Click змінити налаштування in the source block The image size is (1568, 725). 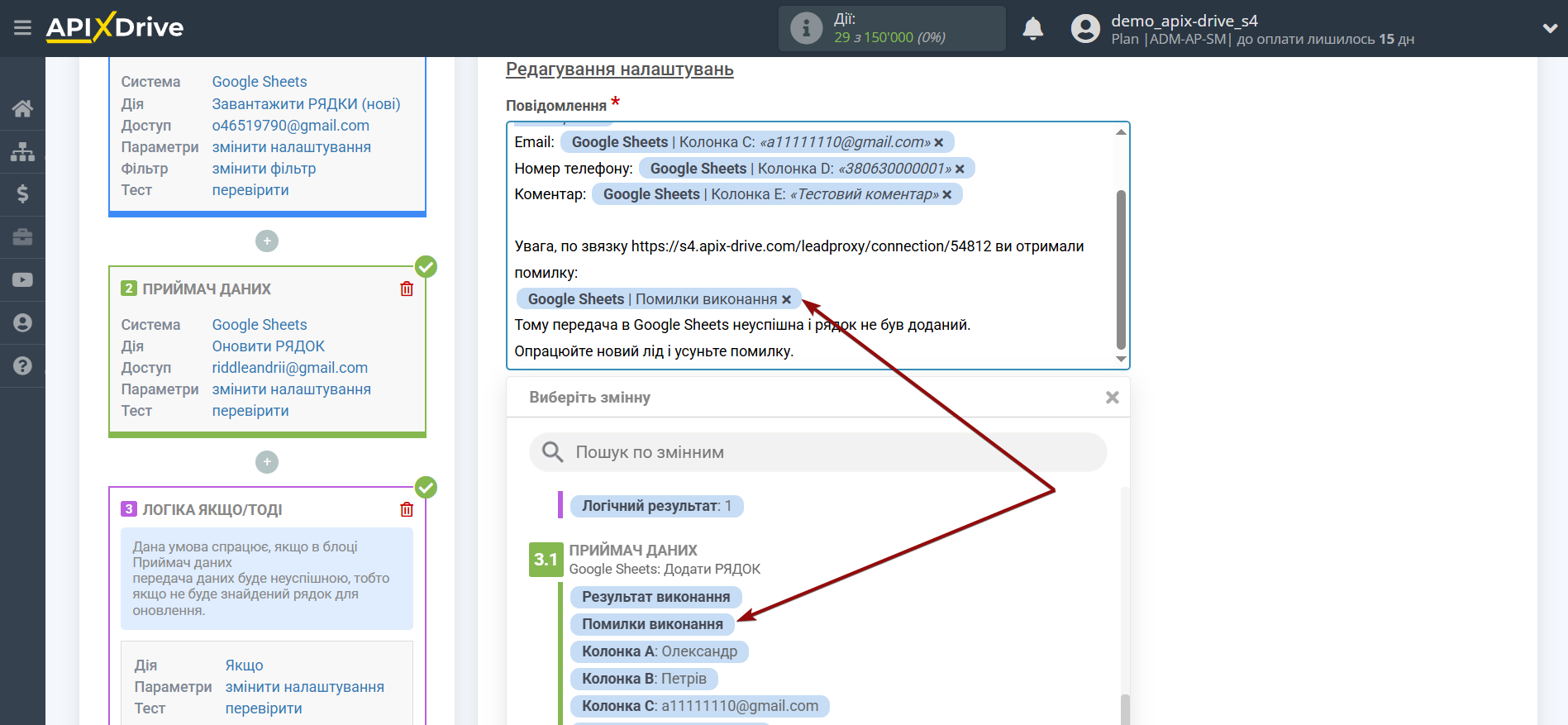[x=291, y=147]
